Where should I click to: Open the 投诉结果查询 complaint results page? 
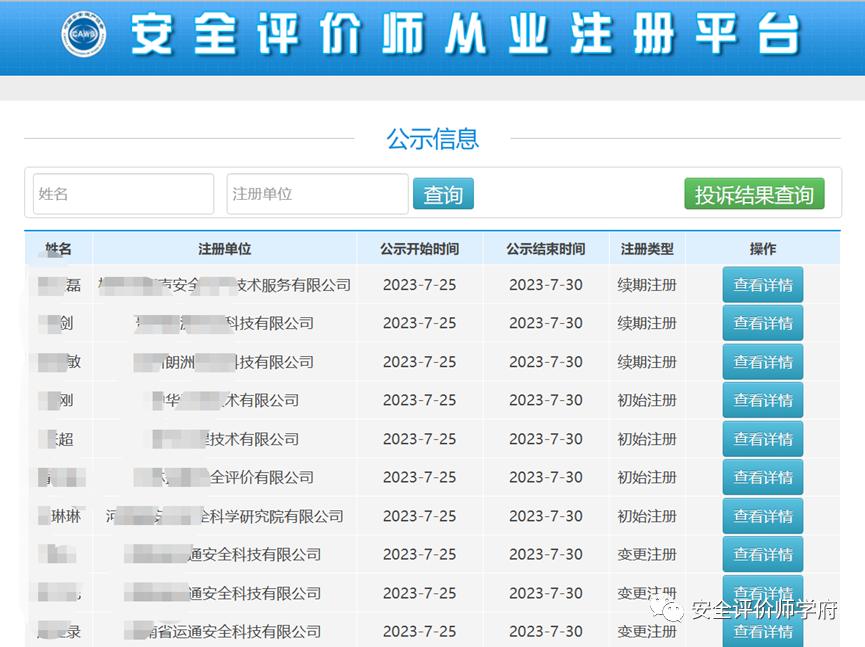[754, 193]
